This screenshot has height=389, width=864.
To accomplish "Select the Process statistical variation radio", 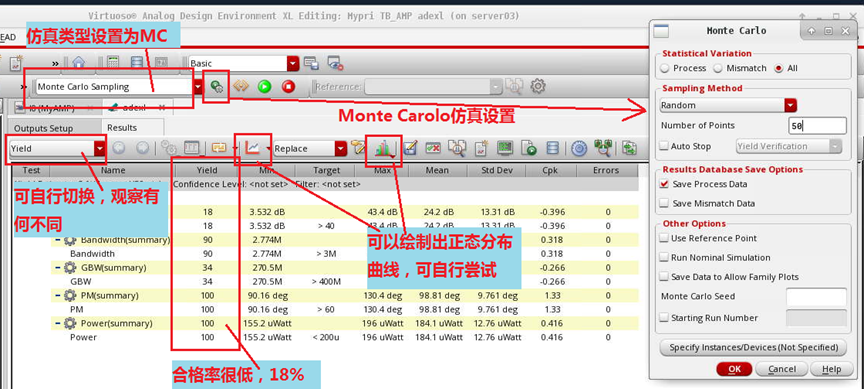I will [x=665, y=68].
